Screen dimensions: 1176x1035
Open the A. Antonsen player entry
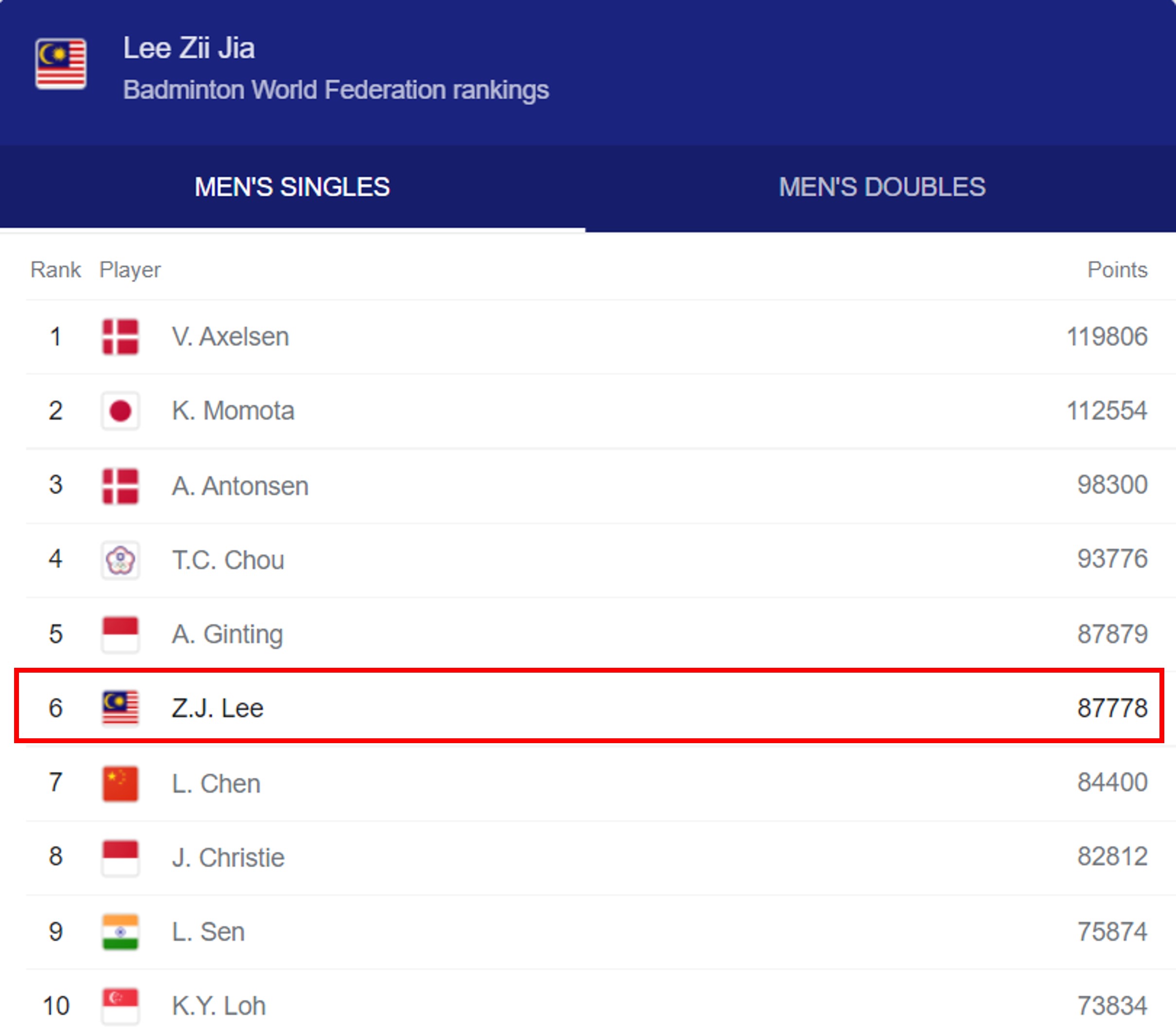(240, 486)
